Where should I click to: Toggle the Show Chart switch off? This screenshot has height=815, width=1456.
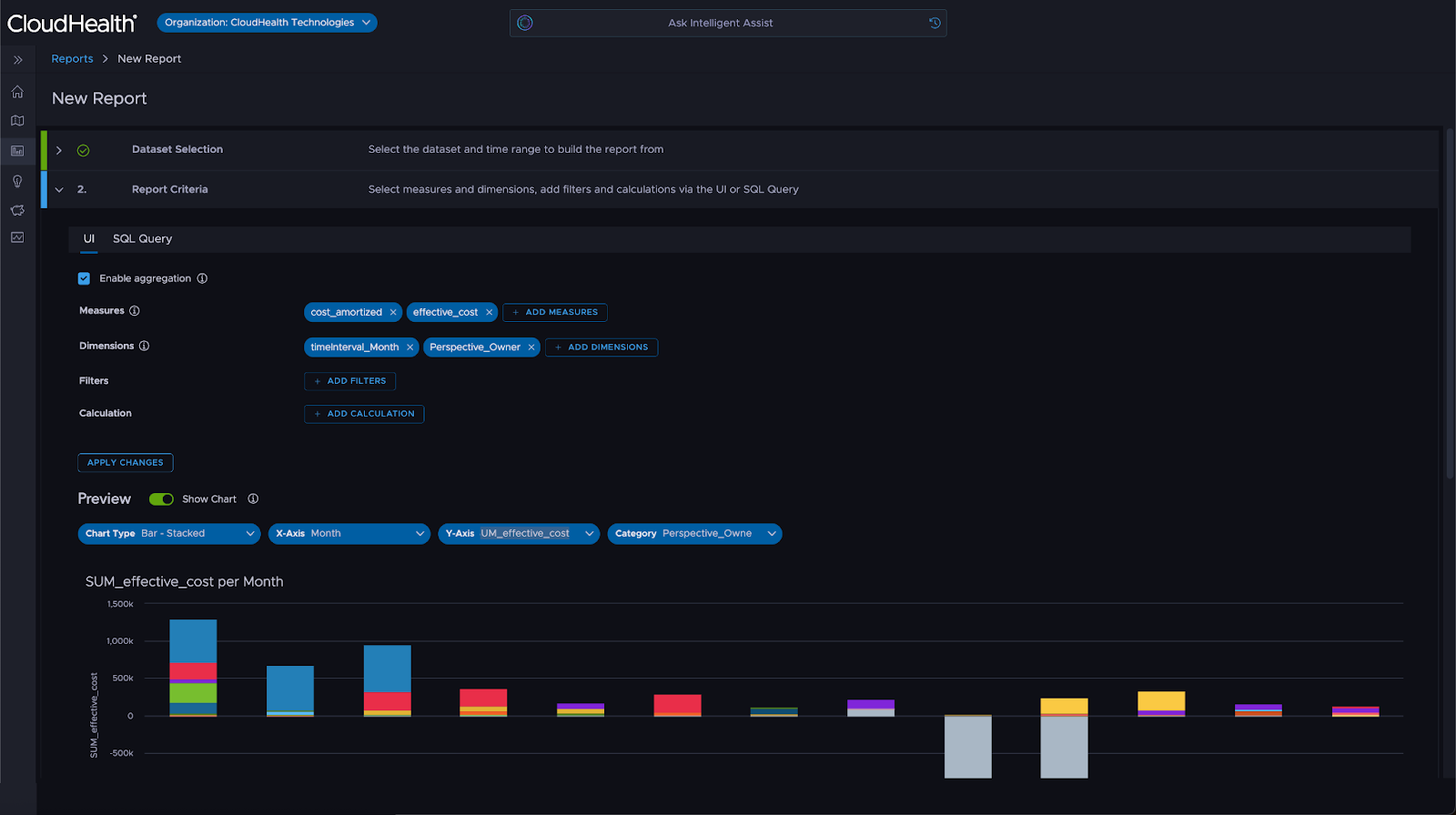[x=161, y=499]
